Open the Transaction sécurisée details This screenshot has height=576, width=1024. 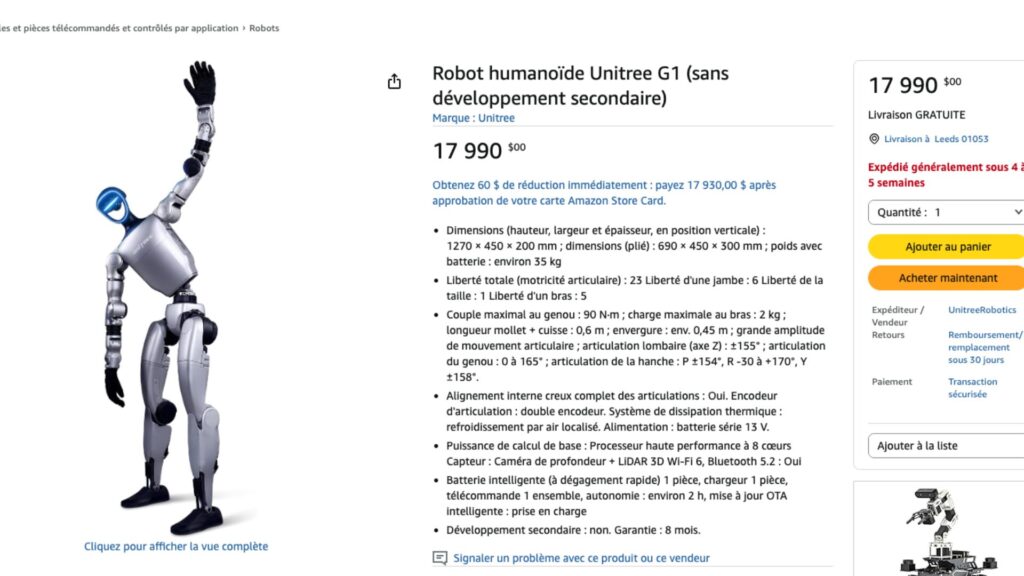point(972,388)
